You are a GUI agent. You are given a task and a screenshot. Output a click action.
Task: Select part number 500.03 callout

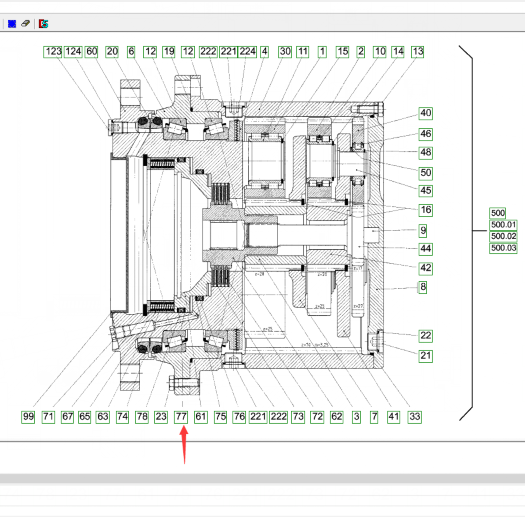503,248
